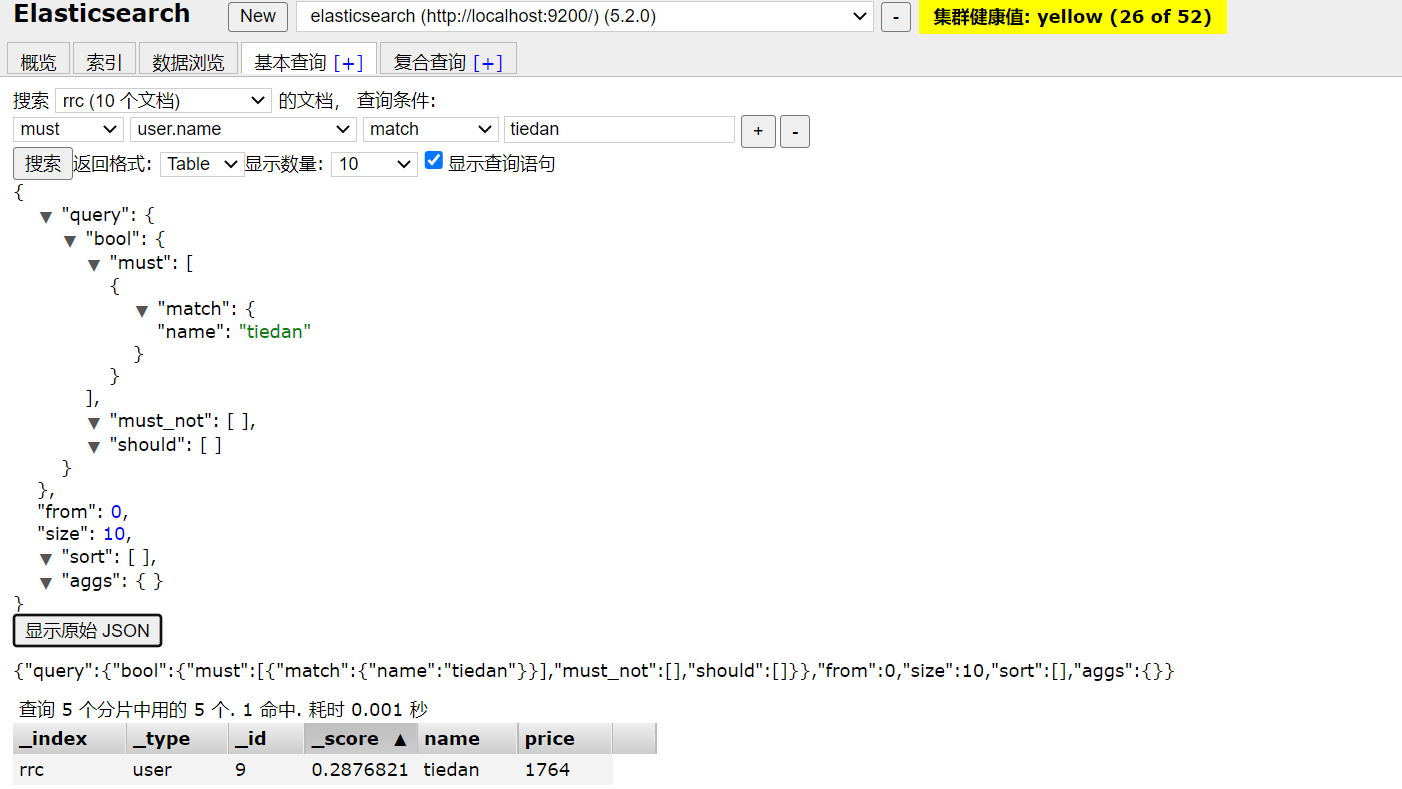
Task: Sort results by _id column header
Action: pos(266,739)
